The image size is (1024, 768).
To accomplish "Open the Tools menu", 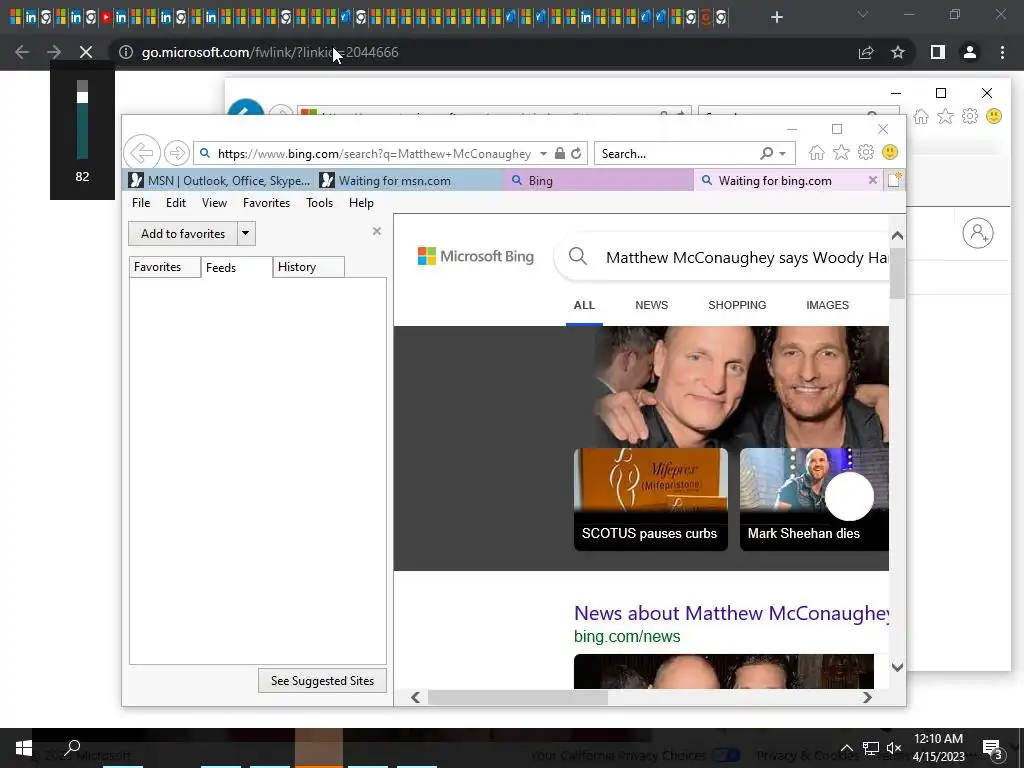I will tap(319, 203).
